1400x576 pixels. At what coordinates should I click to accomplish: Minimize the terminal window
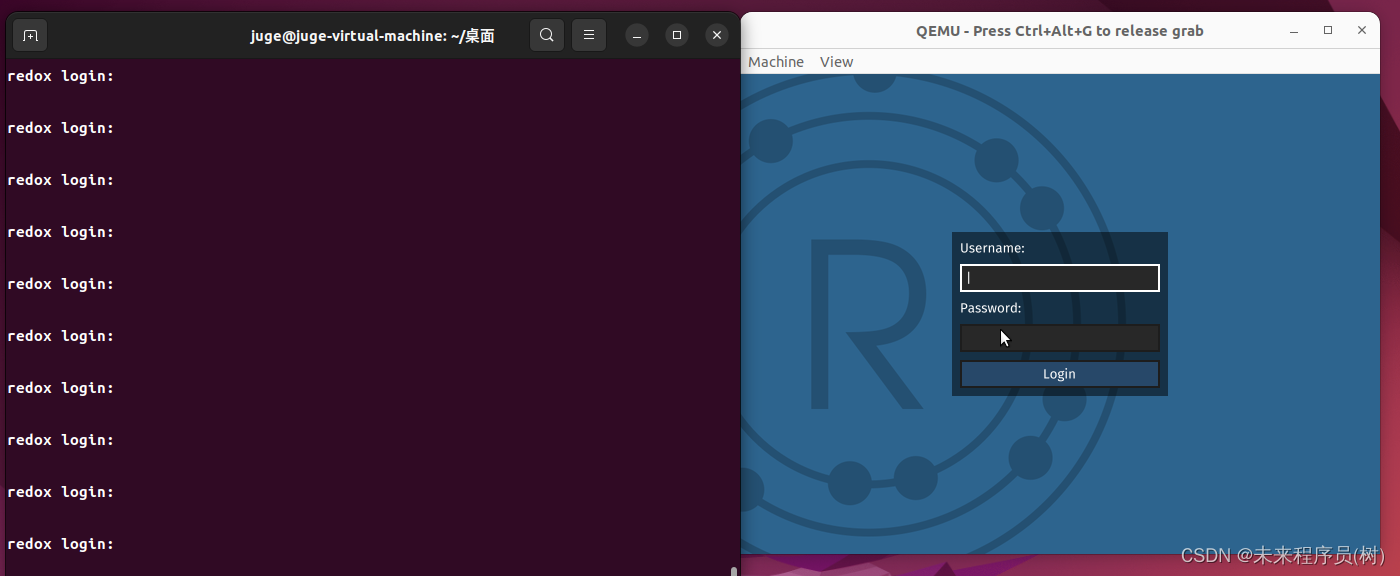(637, 34)
